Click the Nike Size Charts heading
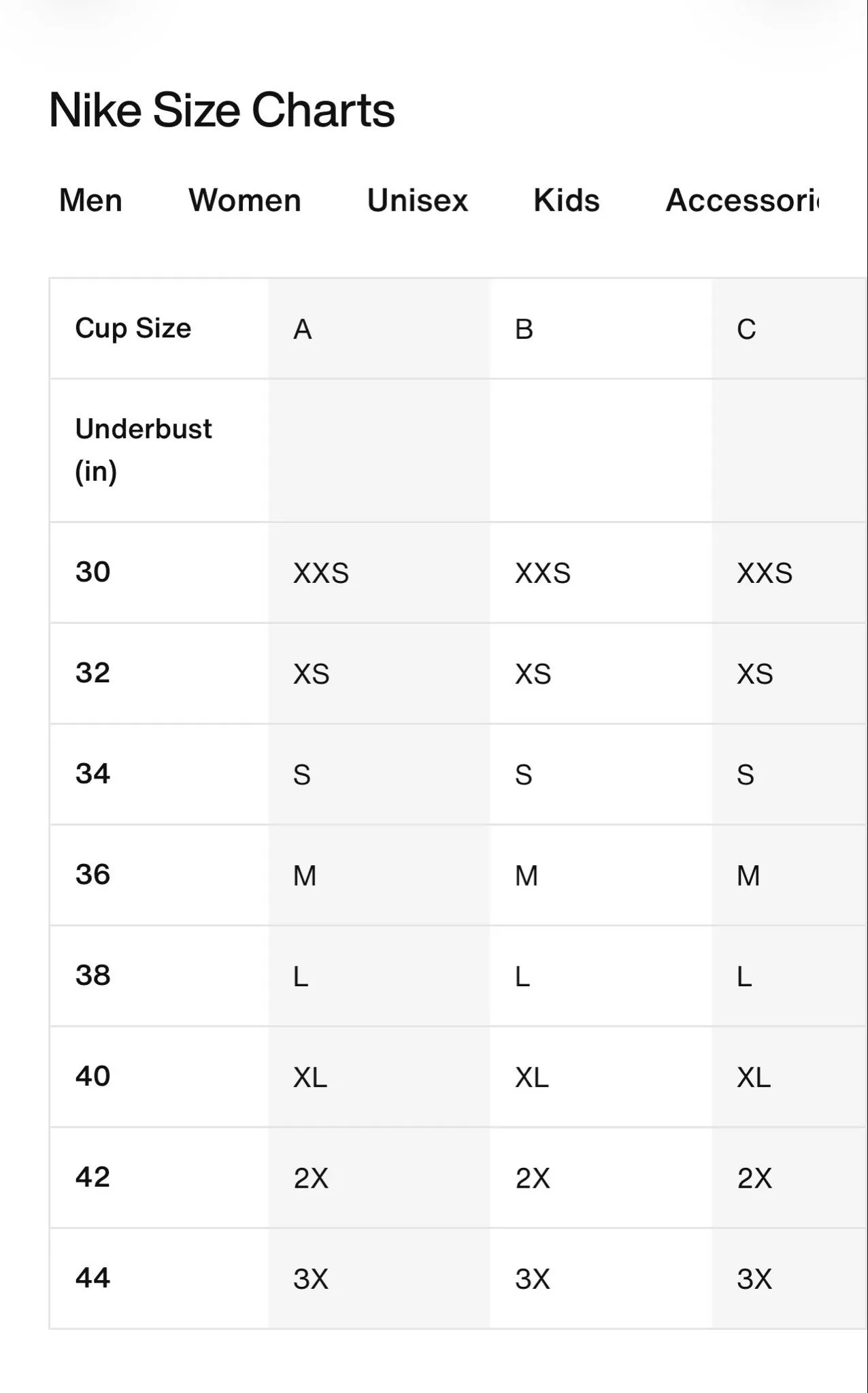The image size is (868, 1393). (222, 110)
